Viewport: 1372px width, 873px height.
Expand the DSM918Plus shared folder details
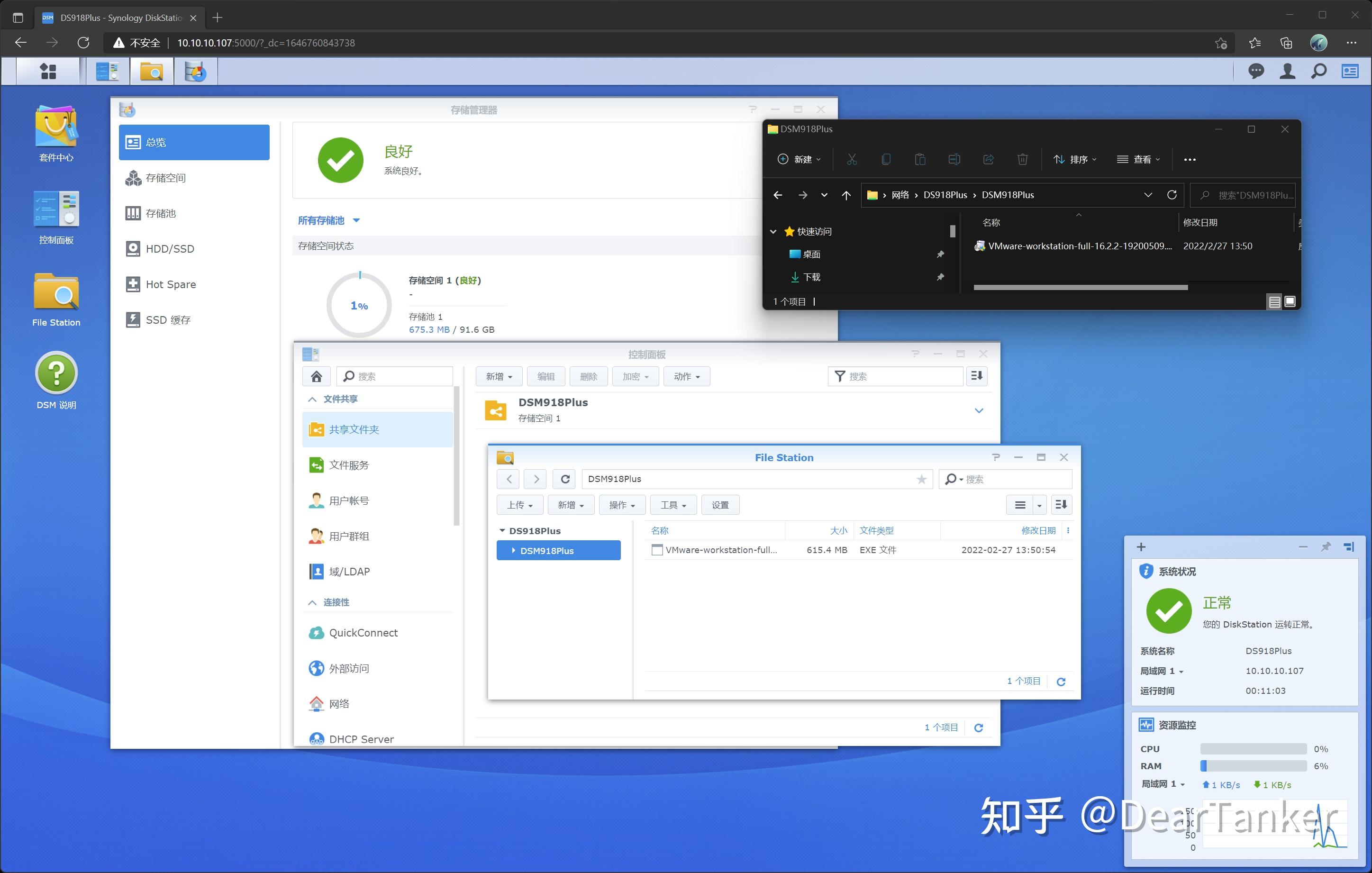click(978, 410)
